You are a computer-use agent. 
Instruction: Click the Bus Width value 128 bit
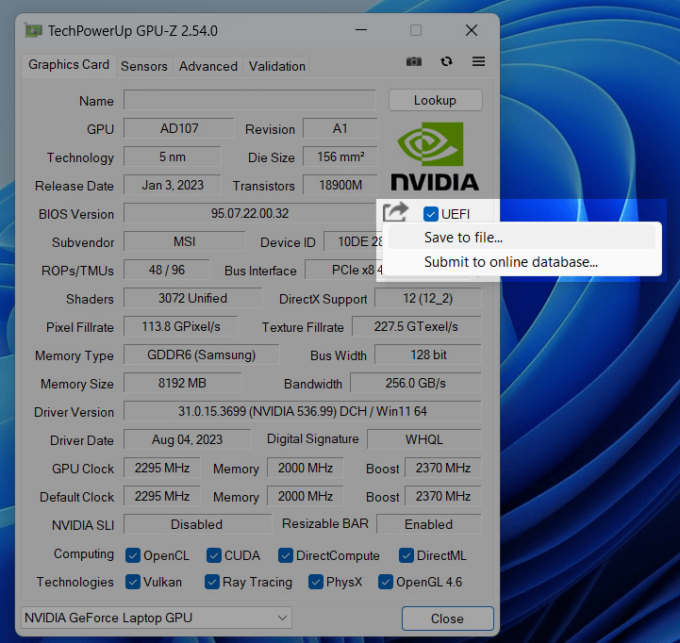pyautogui.click(x=428, y=355)
